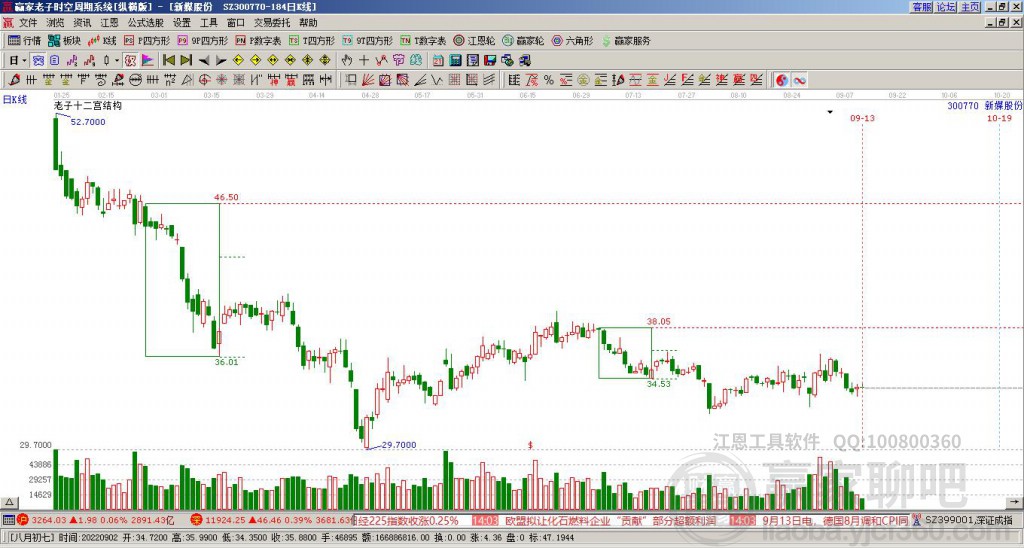
Task: Open the 交易委托 menu
Action: click(x=272, y=23)
